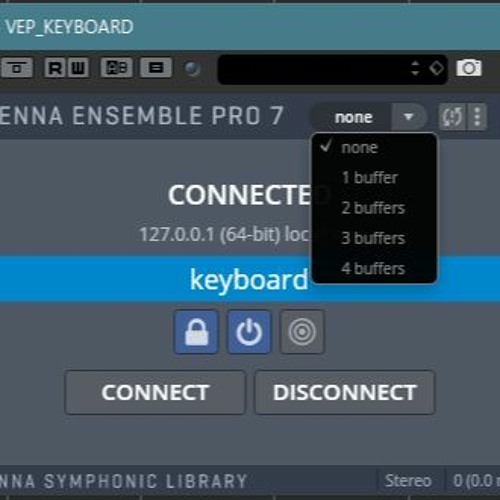Click the Write automation W button
The height and width of the screenshot is (500, 500).
point(78,68)
